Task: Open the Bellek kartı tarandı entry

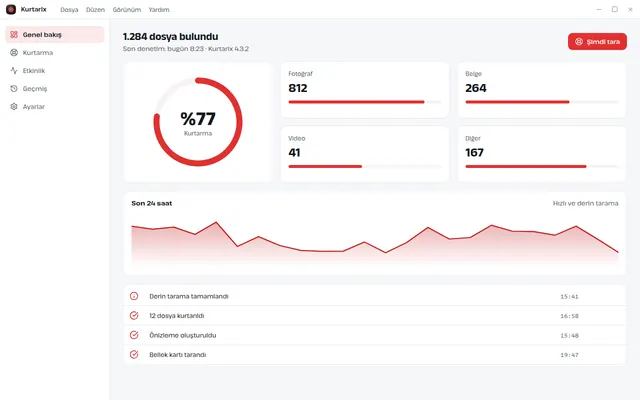Action: (375, 355)
